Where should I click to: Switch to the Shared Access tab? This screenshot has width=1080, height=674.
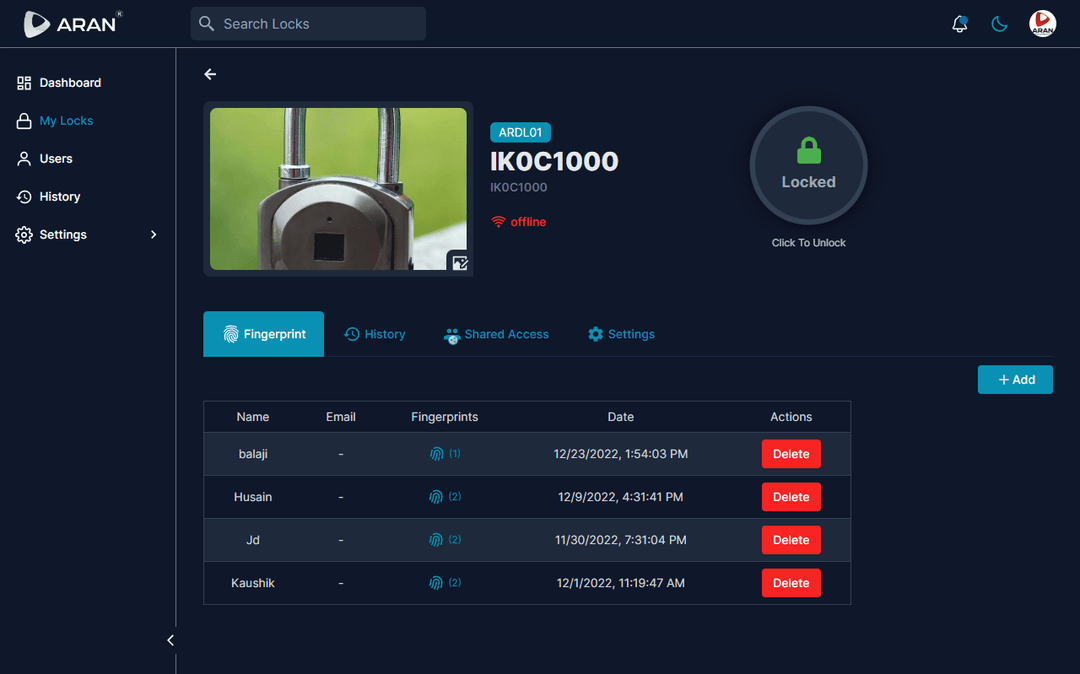497,334
